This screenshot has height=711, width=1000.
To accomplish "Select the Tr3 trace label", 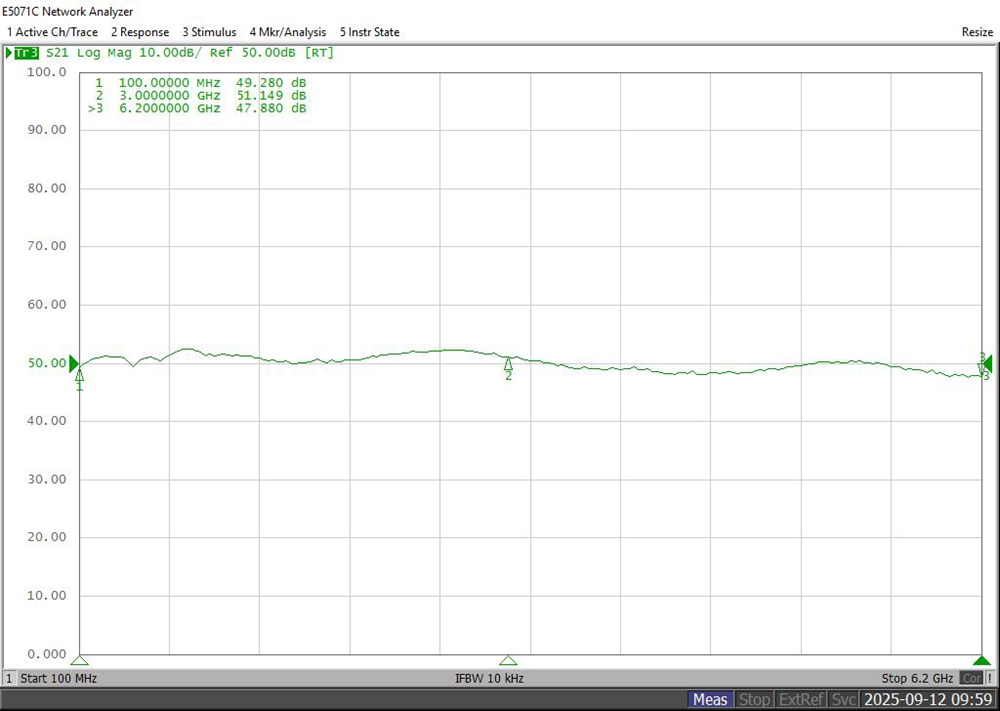I will click(25, 52).
